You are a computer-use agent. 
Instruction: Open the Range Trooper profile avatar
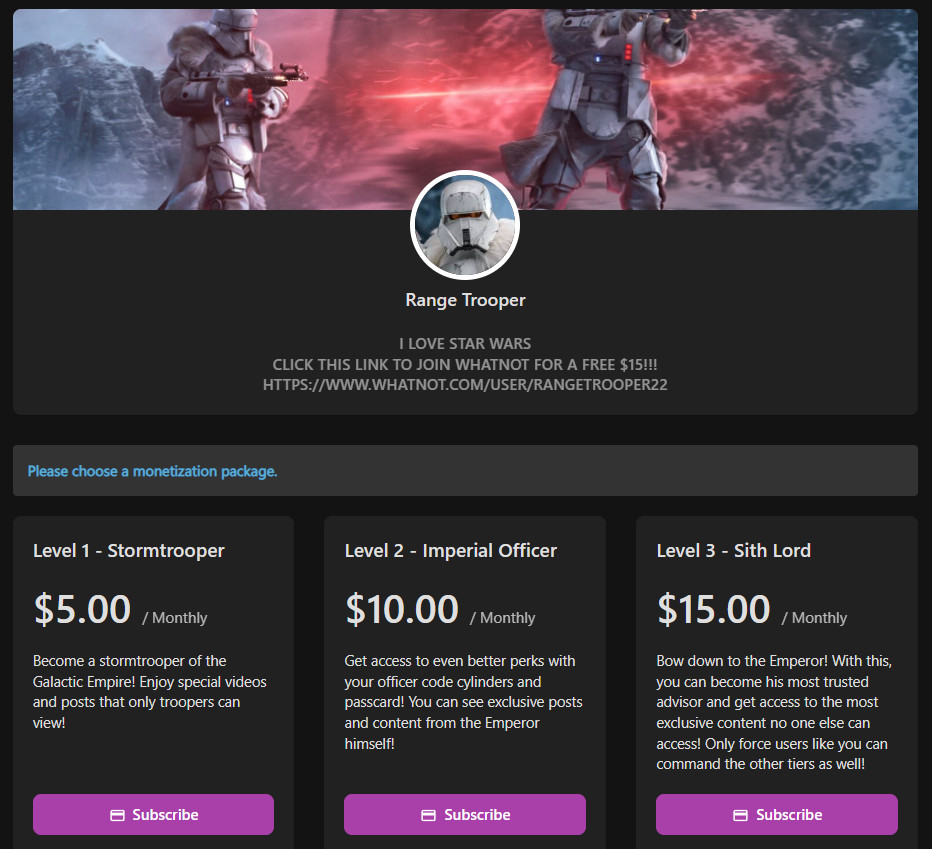point(465,225)
